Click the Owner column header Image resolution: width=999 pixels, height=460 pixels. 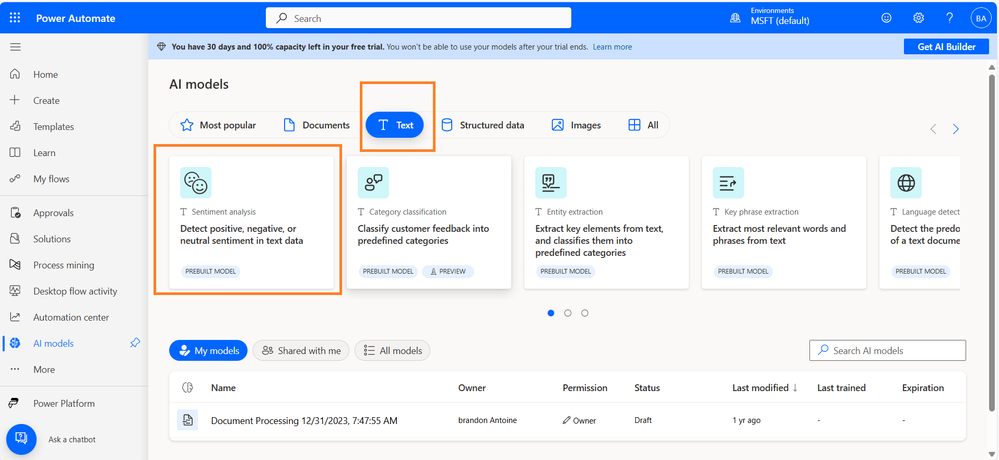point(471,387)
